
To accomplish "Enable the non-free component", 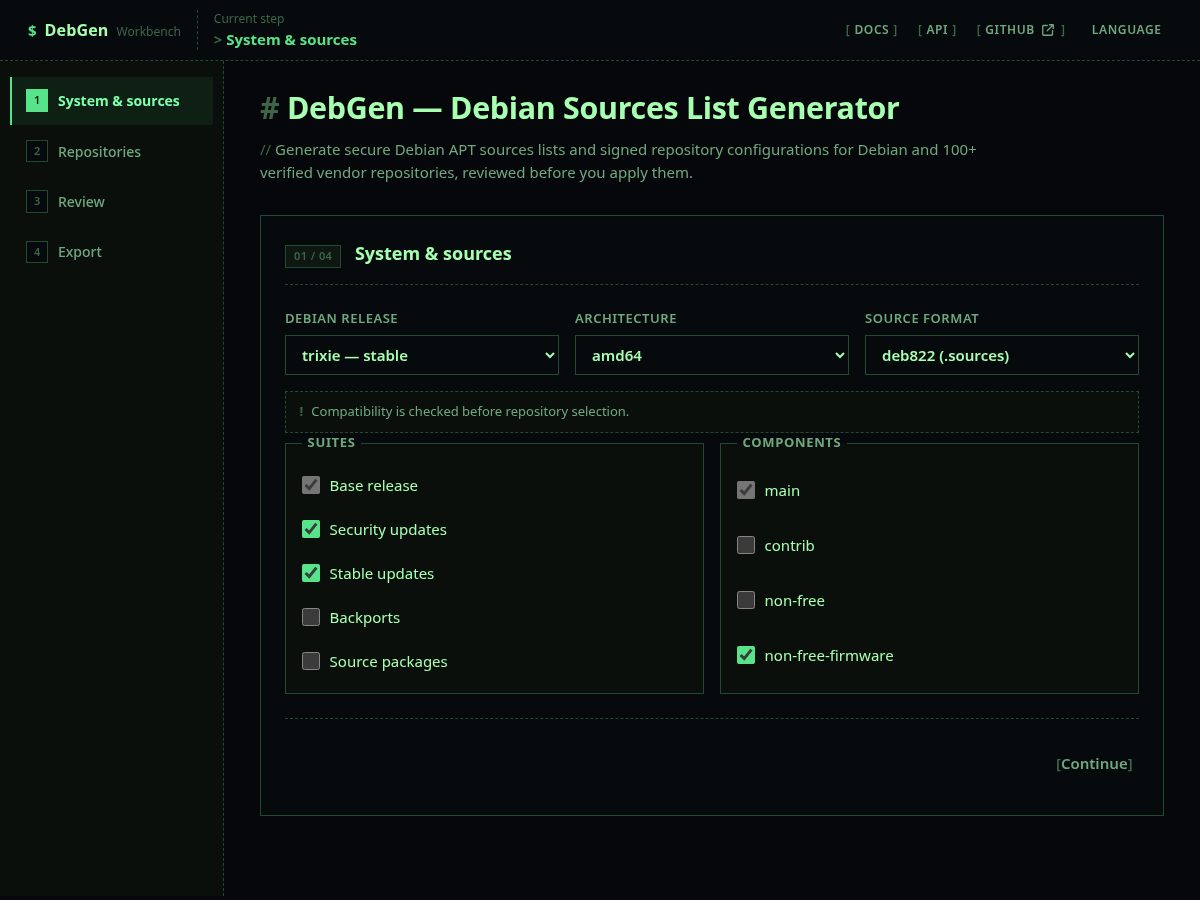I will (746, 600).
